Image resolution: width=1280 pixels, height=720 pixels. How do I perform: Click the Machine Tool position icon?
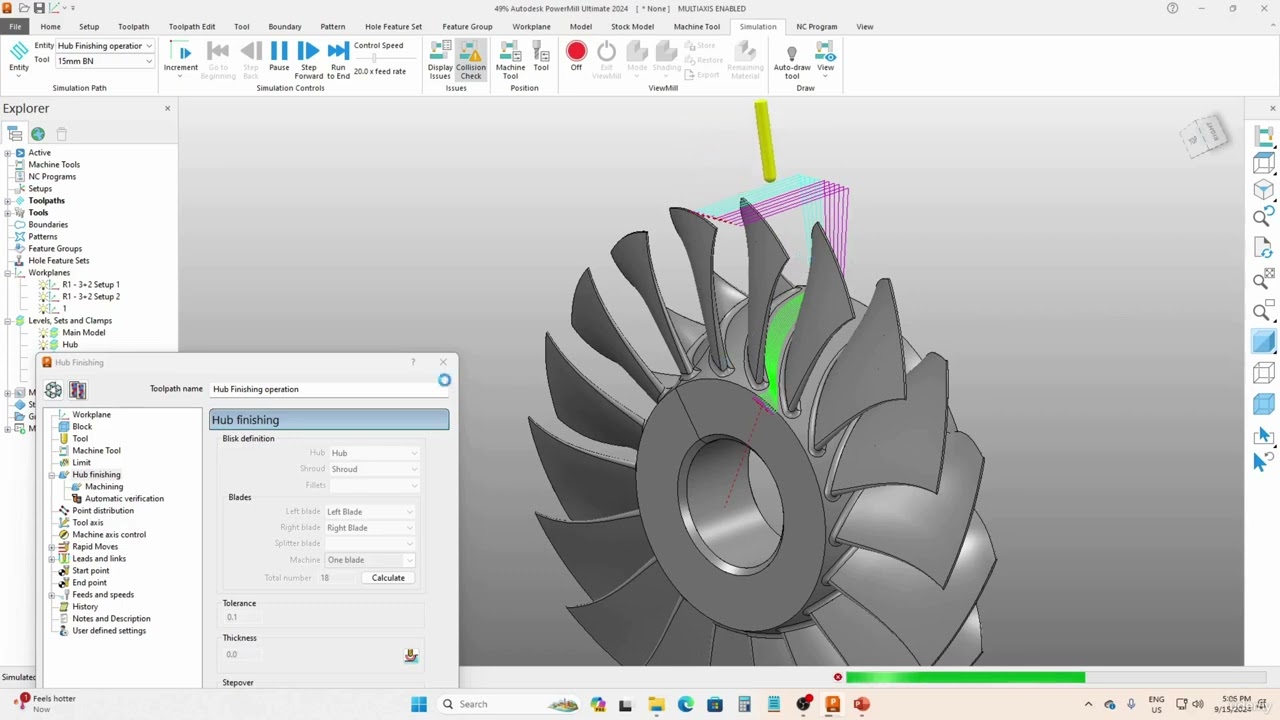[510, 51]
